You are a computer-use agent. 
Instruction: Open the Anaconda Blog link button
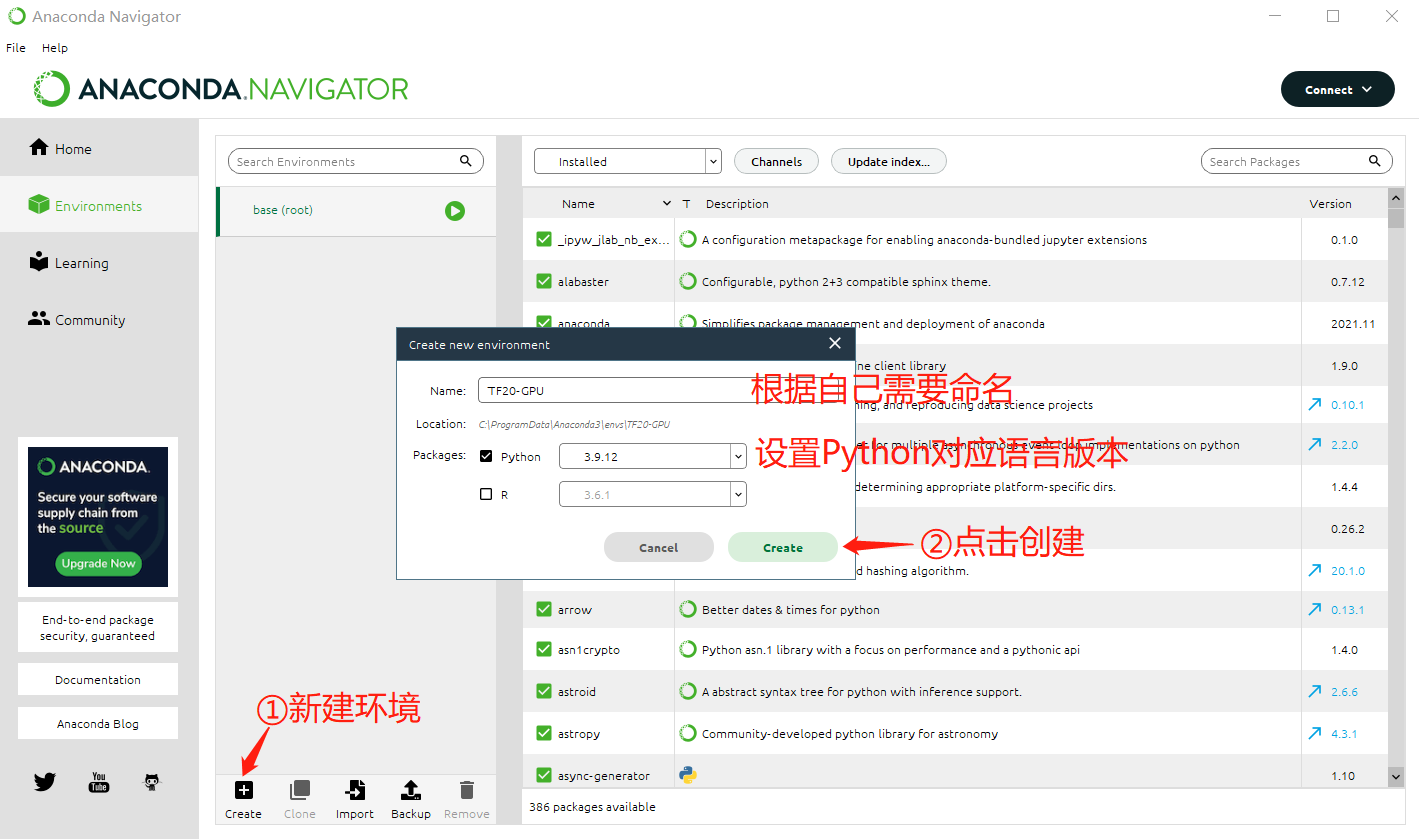(98, 723)
